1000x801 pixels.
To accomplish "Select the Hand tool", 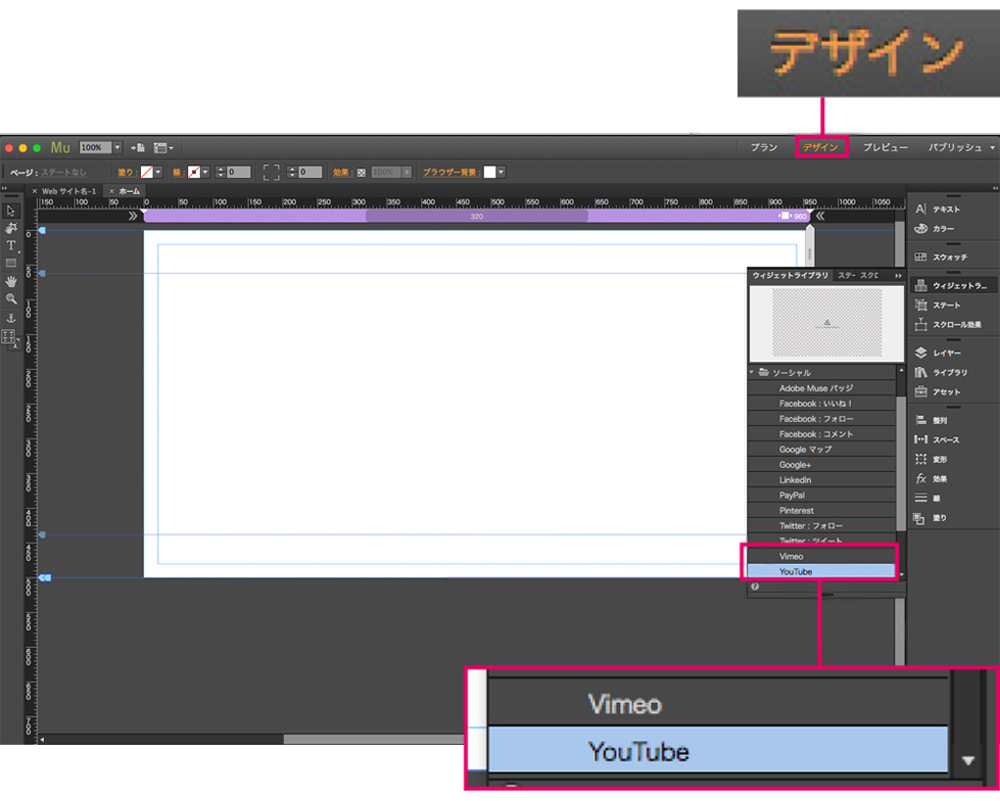I will (11, 281).
